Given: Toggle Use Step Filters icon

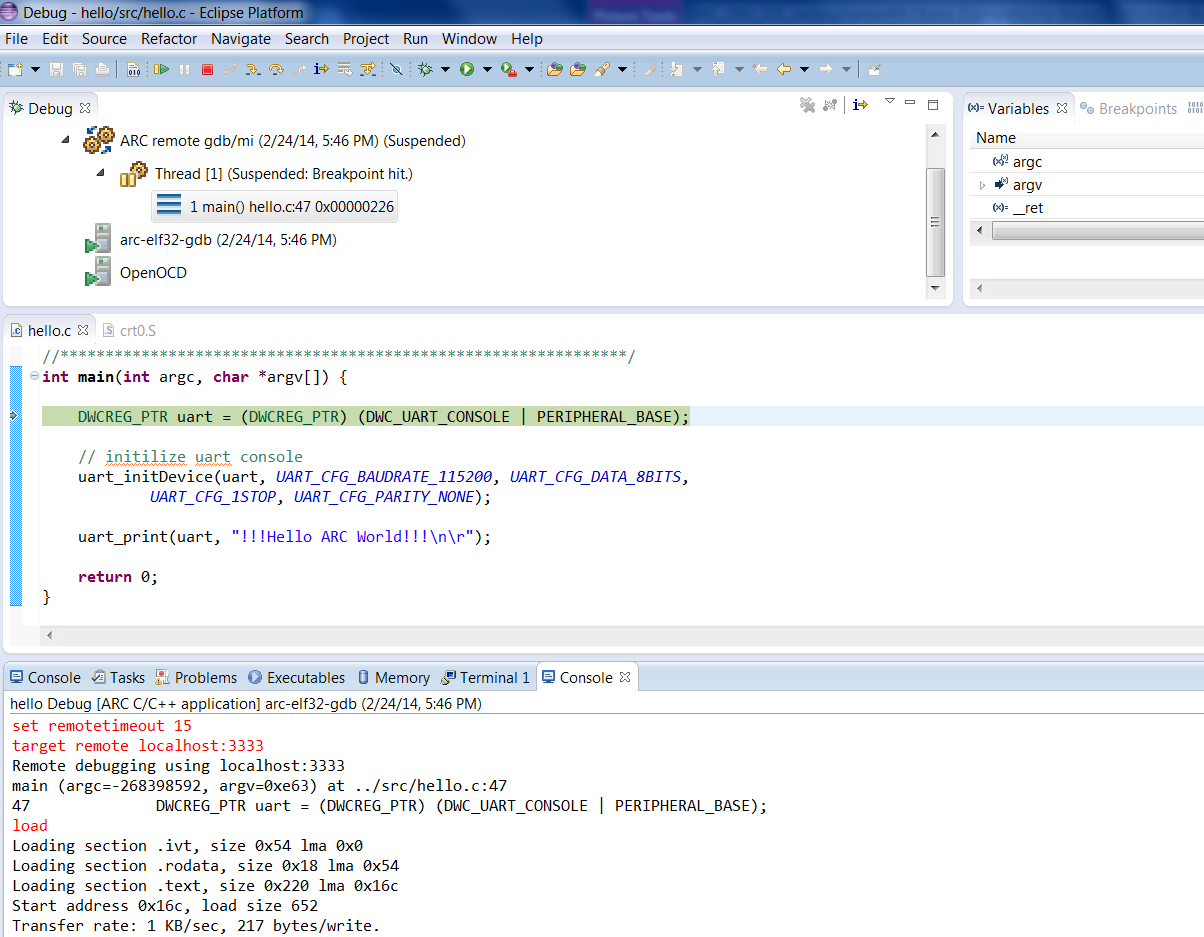Looking at the screenshot, I should pyautogui.click(x=368, y=69).
